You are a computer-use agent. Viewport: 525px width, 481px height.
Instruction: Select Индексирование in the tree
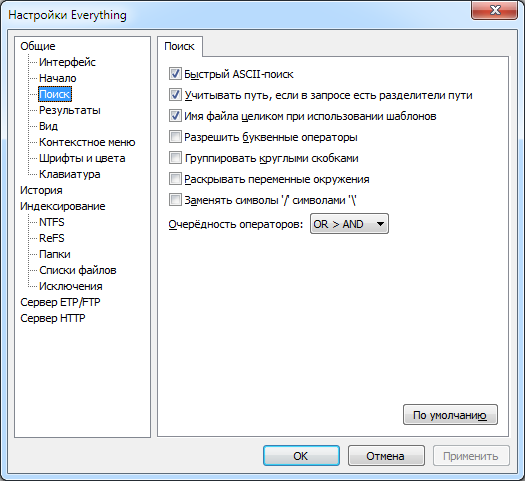63,206
